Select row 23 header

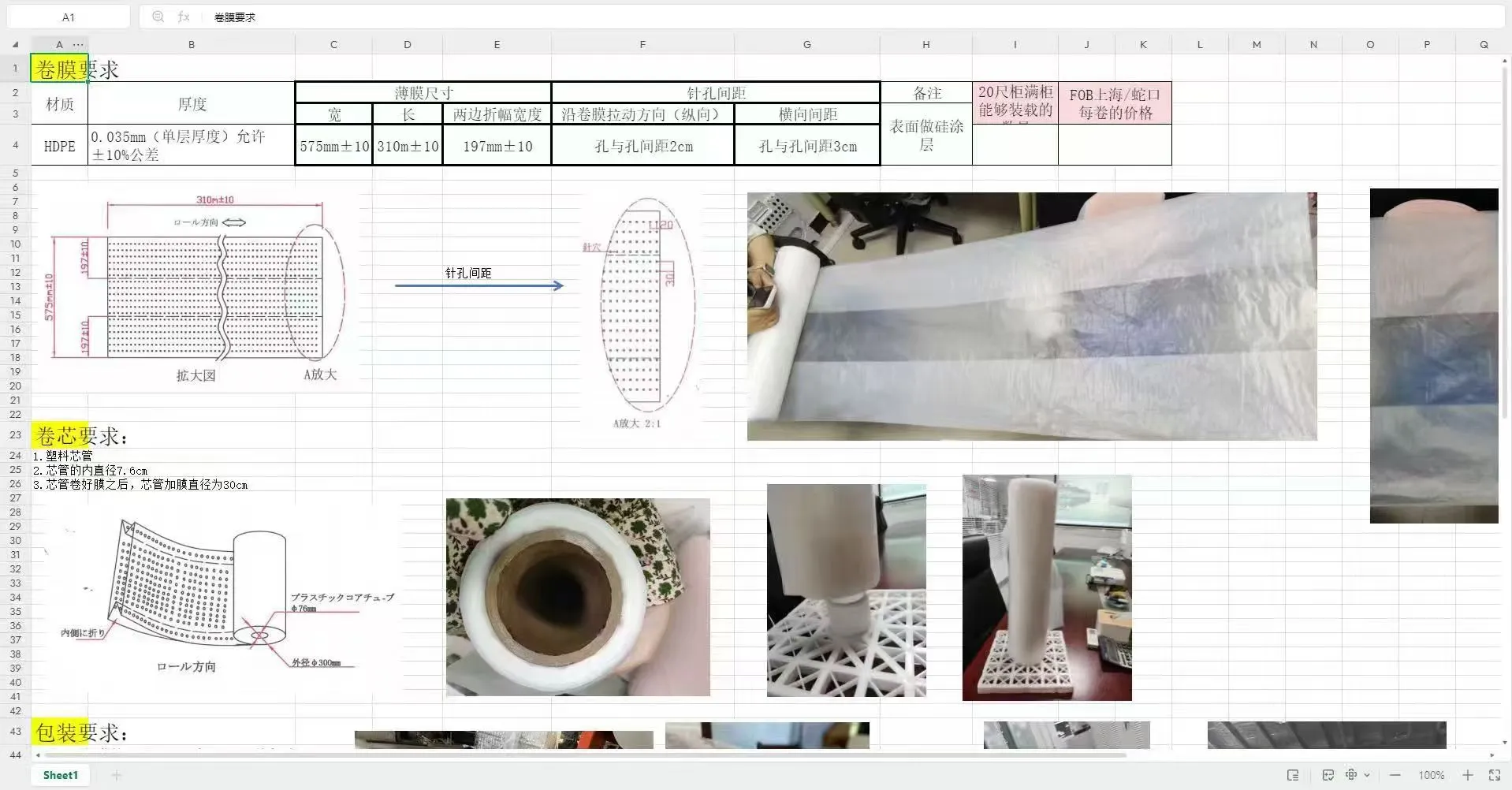click(15, 434)
